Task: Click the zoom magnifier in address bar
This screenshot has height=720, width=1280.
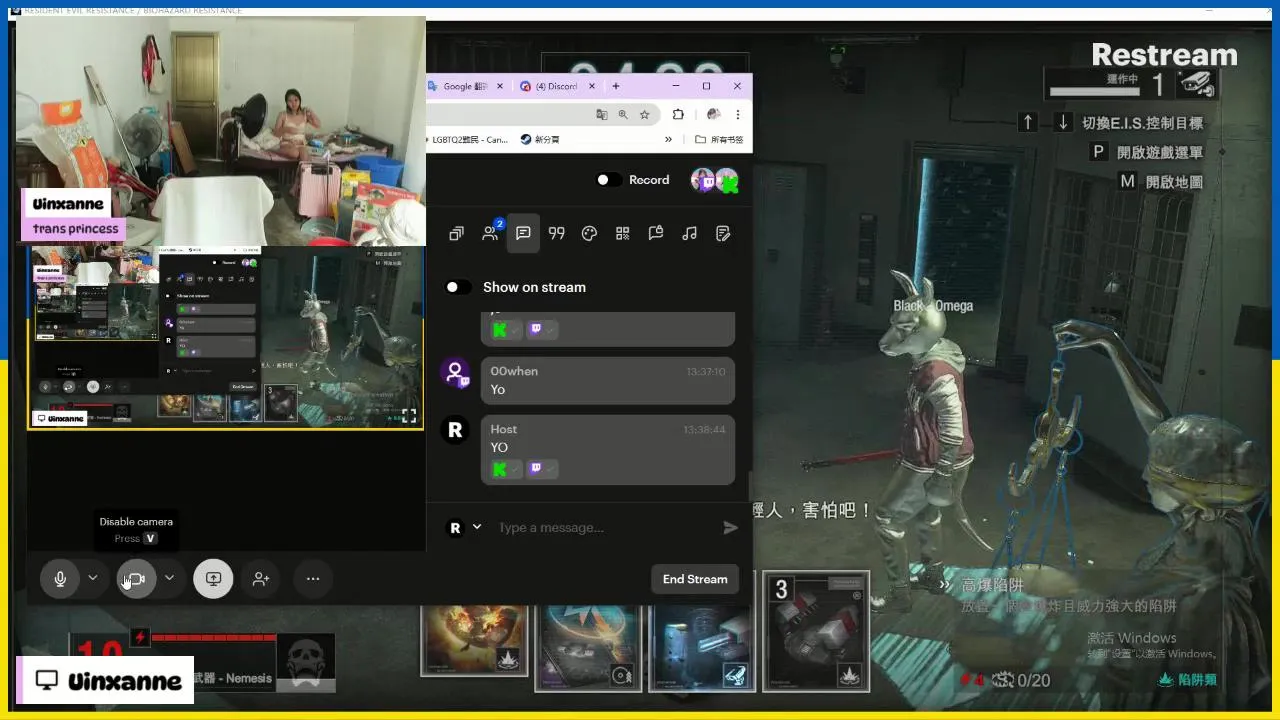Action: (x=623, y=114)
